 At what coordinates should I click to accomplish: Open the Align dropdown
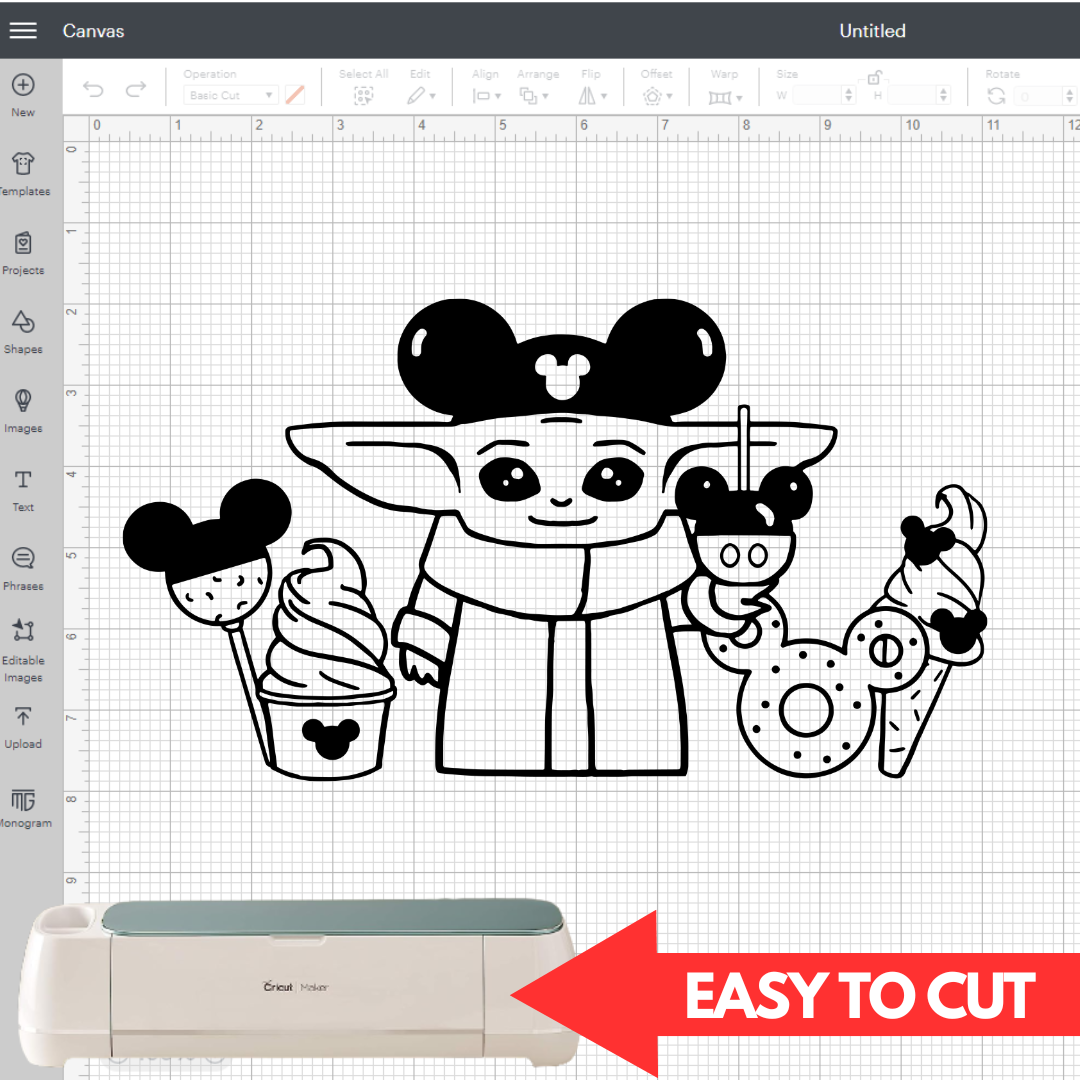486,96
